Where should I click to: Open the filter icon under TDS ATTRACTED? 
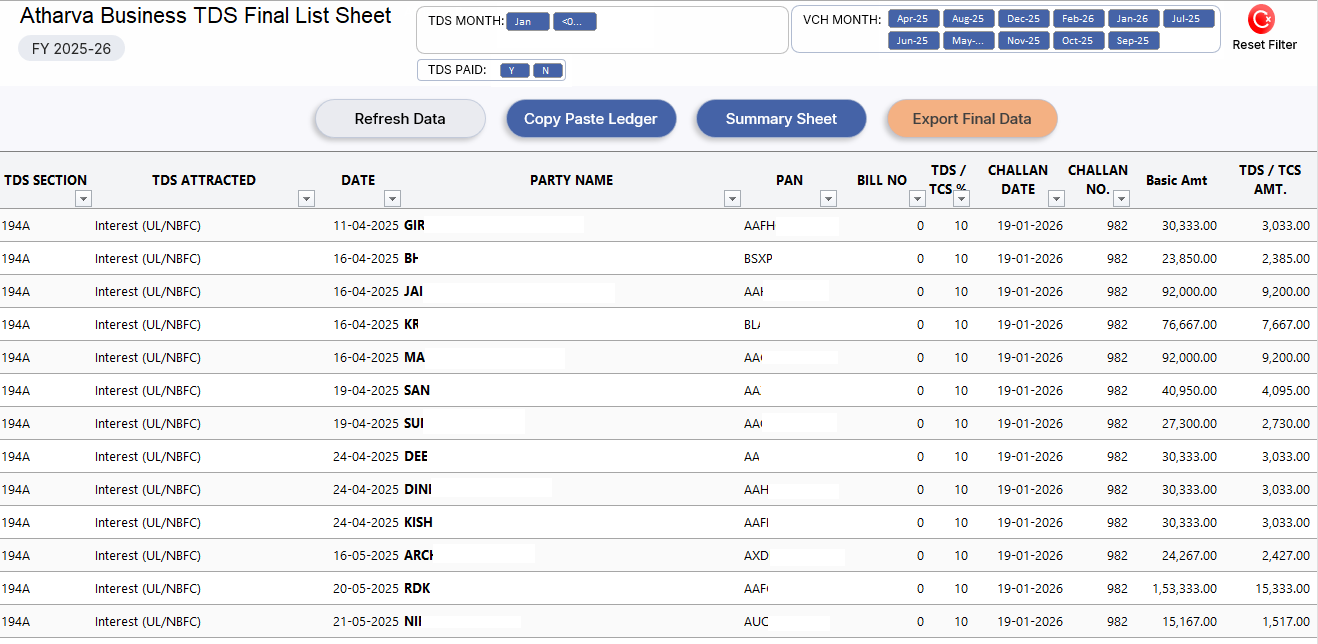(x=307, y=198)
